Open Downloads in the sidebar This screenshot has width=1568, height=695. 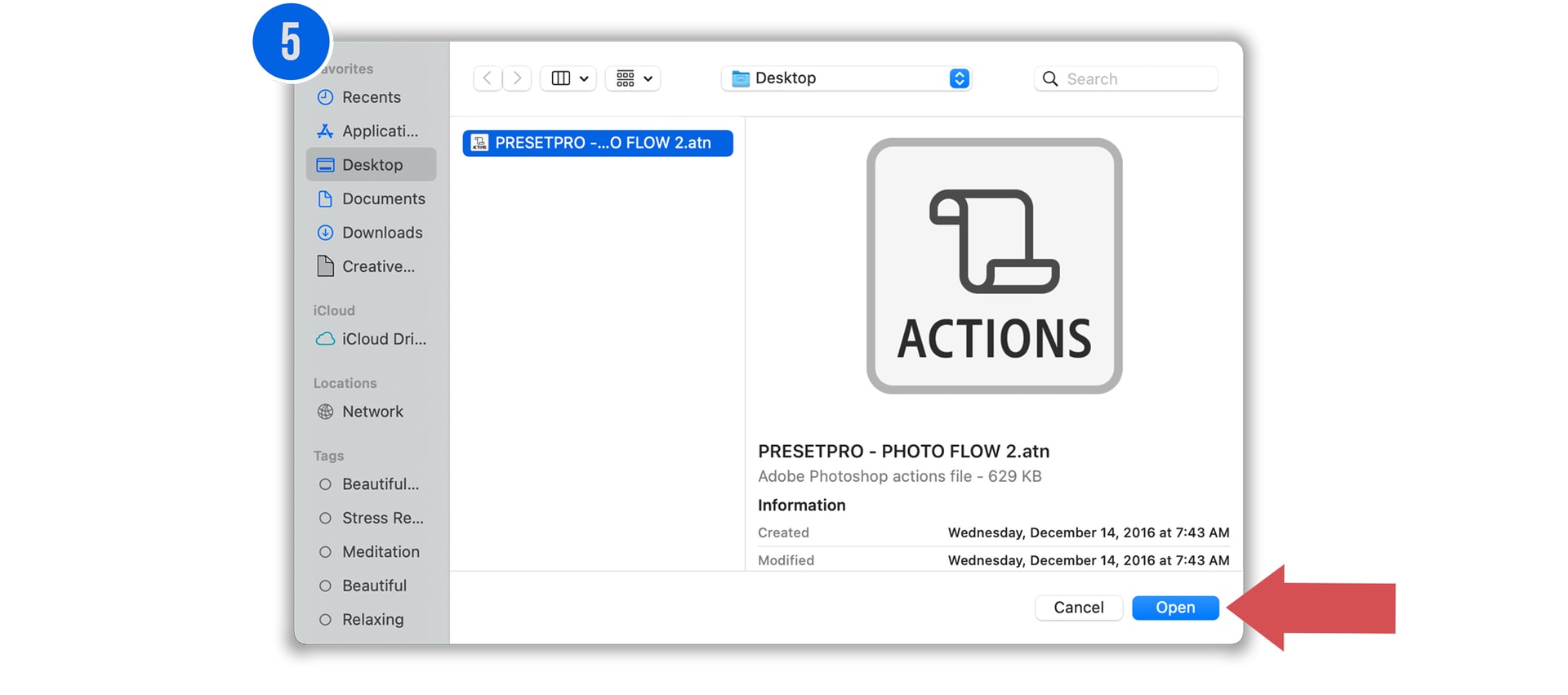[x=372, y=233]
